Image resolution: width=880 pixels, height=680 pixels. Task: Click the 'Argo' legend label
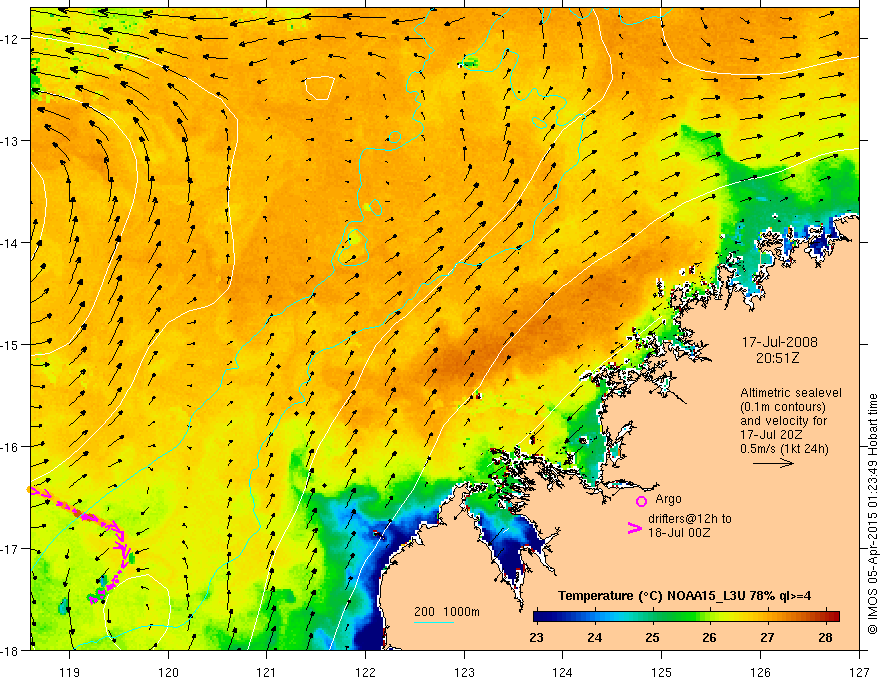point(668,499)
